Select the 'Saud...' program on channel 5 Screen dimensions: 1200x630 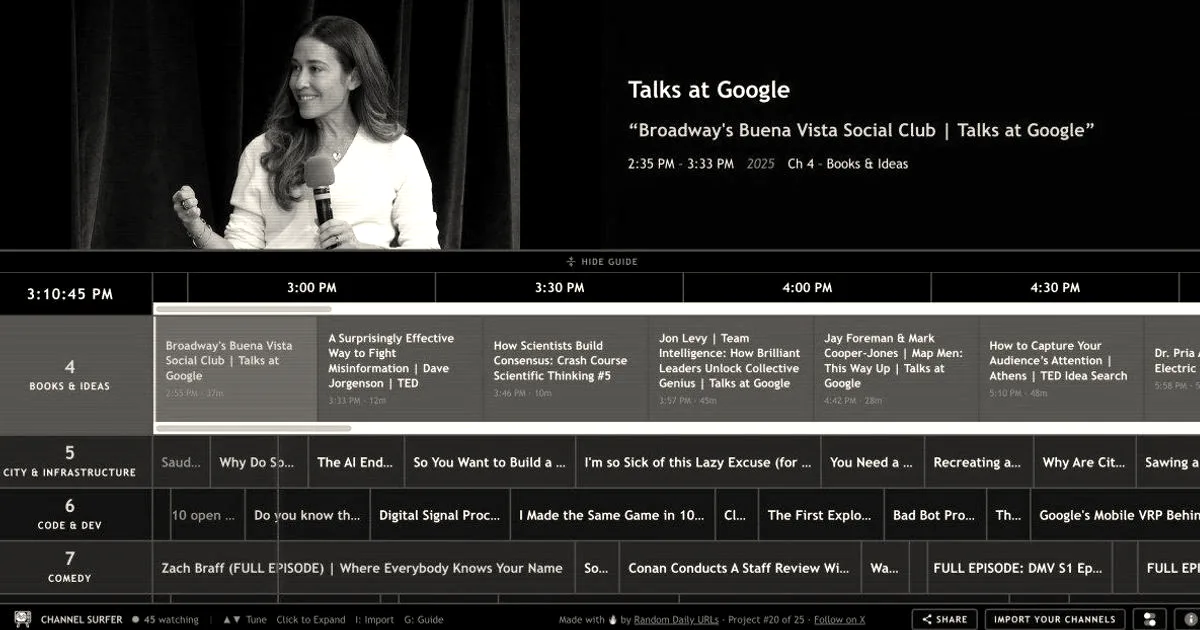coord(181,462)
